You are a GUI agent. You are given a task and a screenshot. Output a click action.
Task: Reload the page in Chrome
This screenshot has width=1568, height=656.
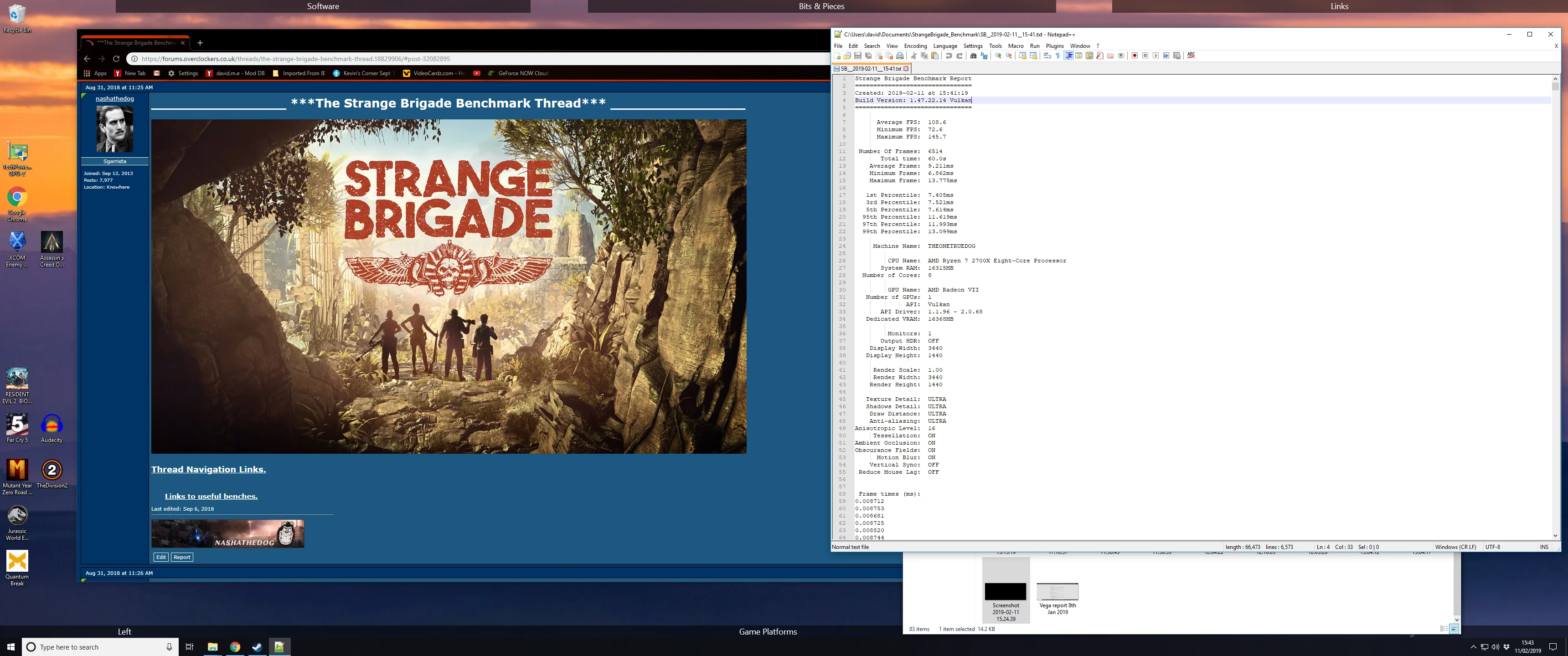(x=116, y=58)
